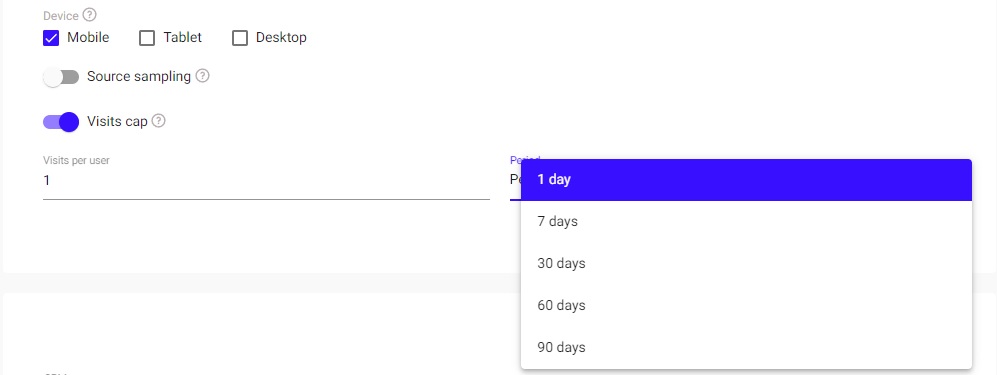Image resolution: width=997 pixels, height=375 pixels.
Task: Choose the 90 days option
Action: point(746,348)
